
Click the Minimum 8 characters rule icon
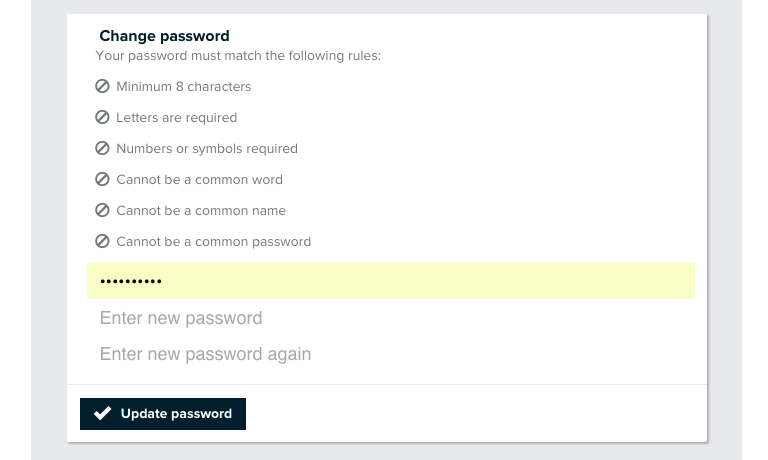(x=102, y=86)
